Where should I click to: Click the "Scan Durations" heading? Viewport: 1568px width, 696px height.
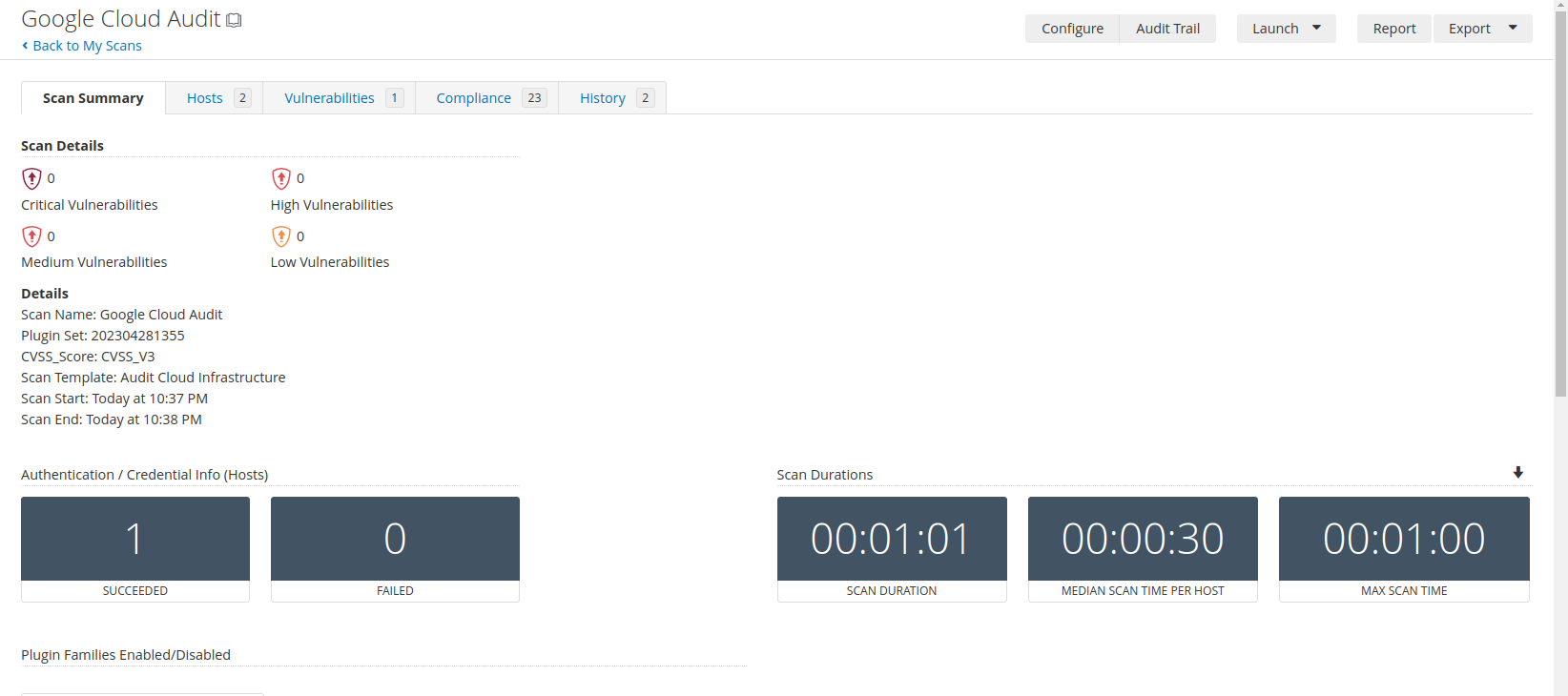(x=825, y=475)
